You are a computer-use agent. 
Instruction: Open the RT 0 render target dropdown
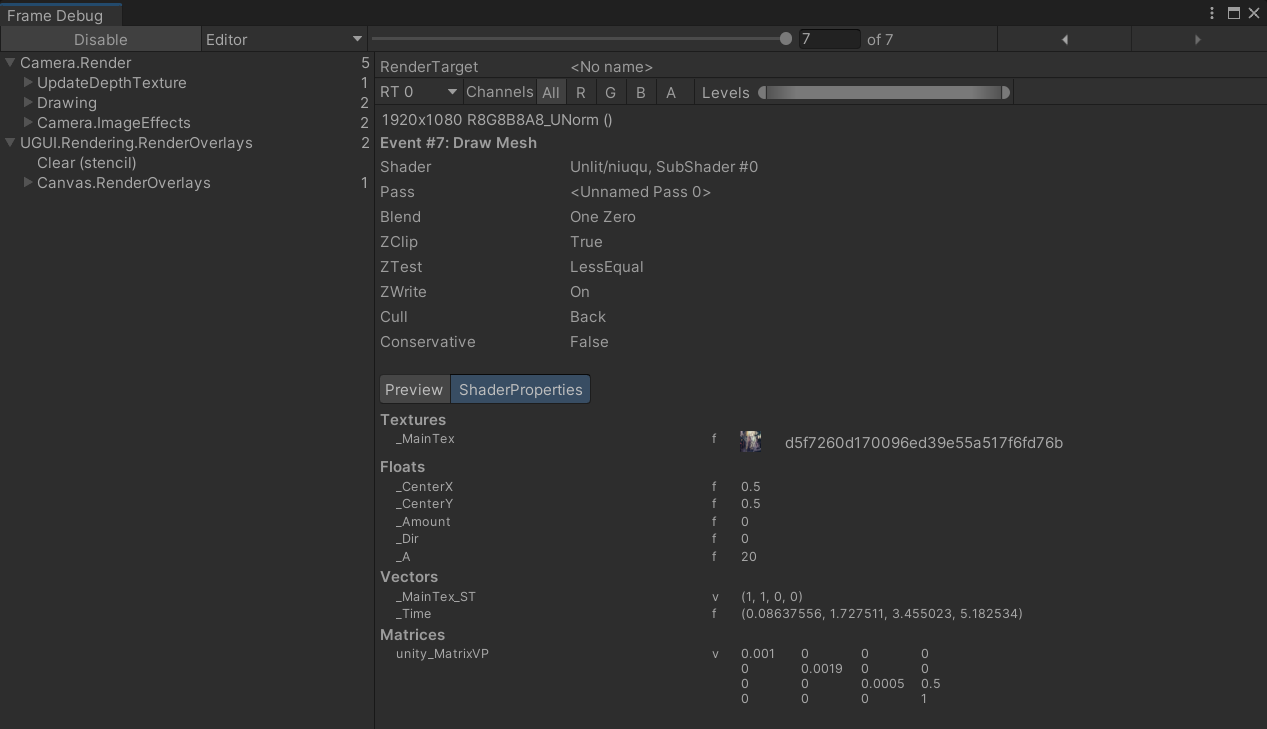(418, 92)
